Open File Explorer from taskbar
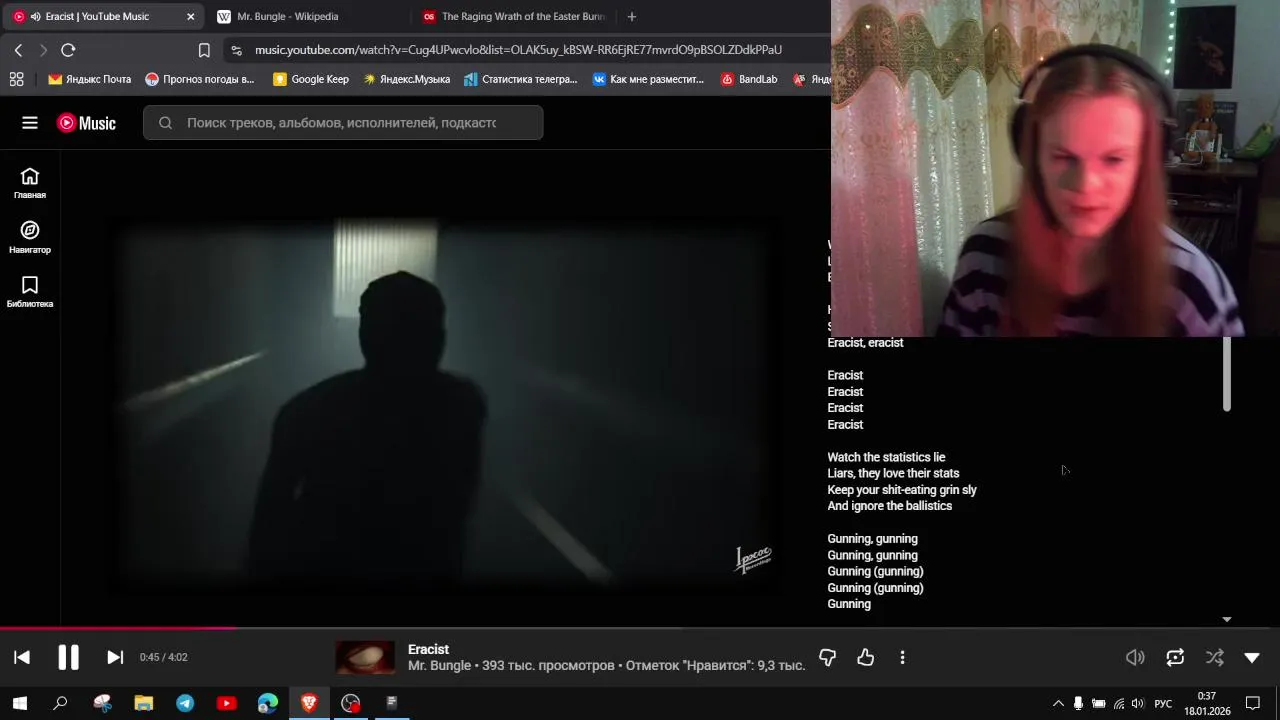This screenshot has height=720, width=1280. 143,703
